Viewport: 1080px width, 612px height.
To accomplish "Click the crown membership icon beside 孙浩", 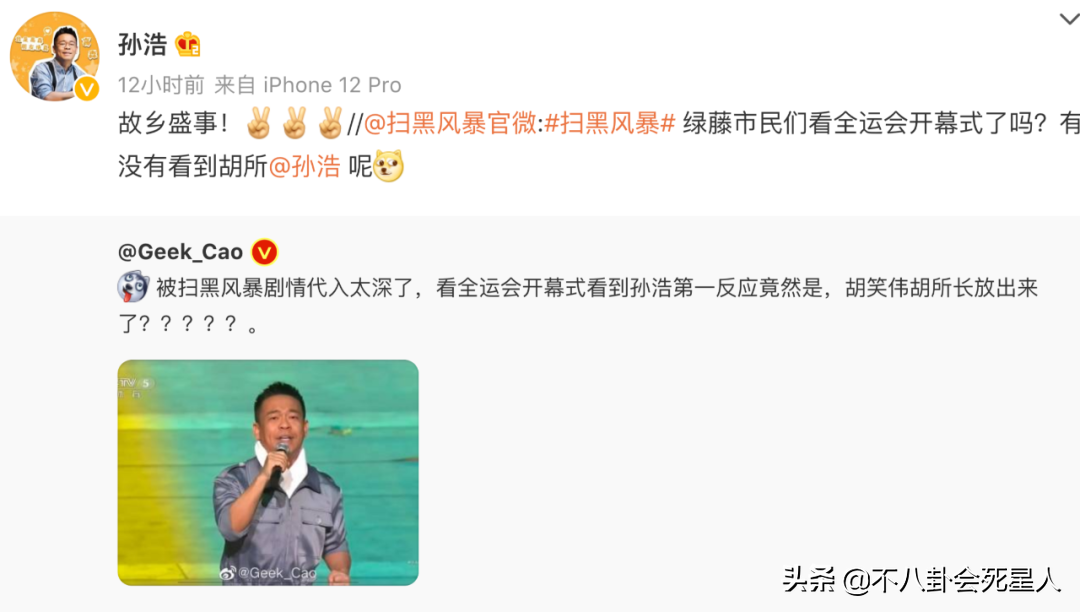I will coord(187,44).
